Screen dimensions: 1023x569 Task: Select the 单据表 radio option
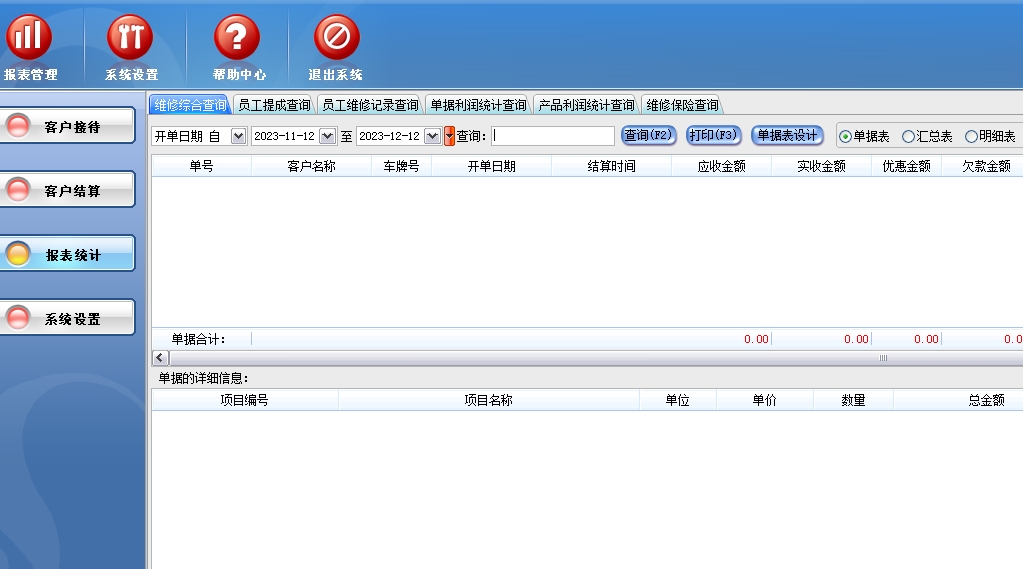point(845,137)
